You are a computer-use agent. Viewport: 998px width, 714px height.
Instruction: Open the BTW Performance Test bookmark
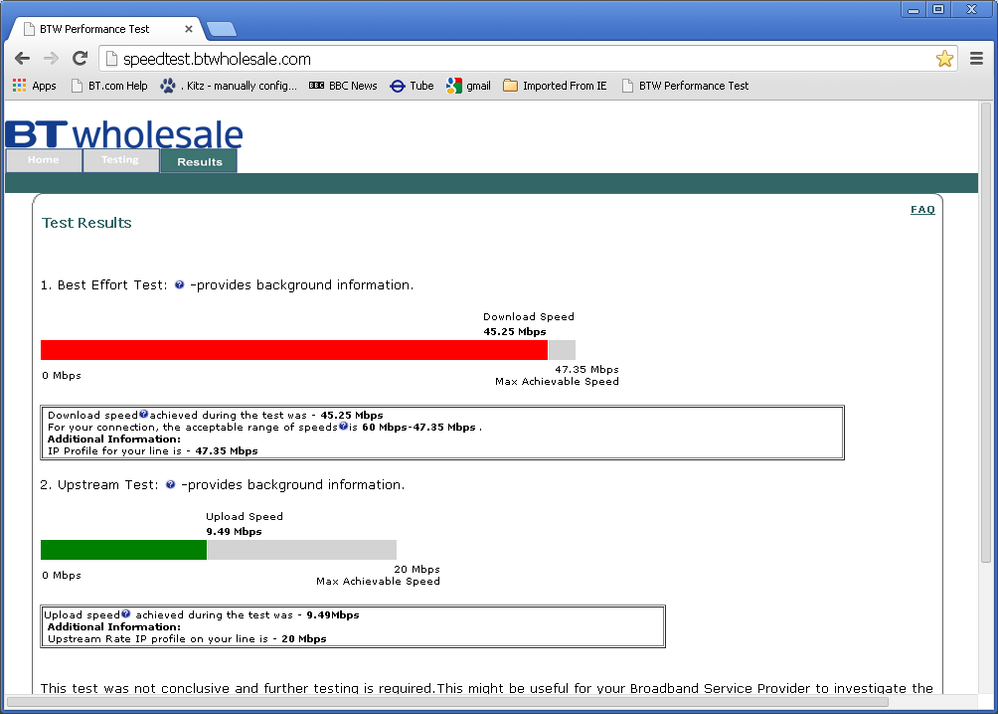685,85
